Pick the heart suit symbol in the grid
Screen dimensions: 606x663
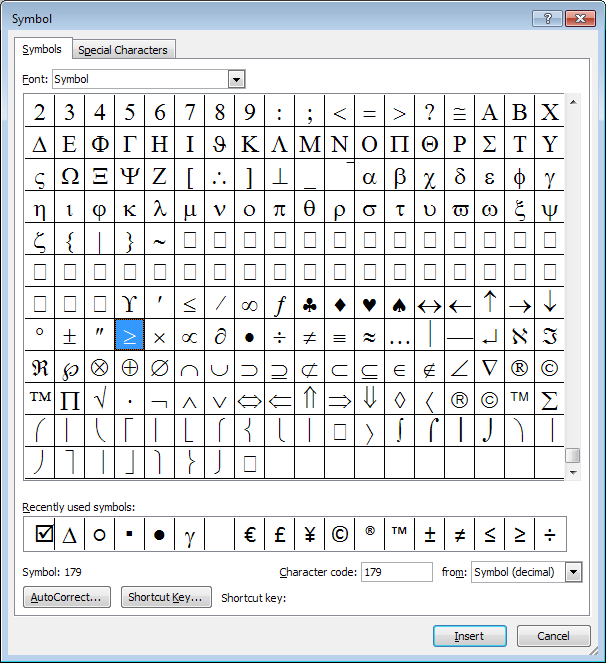370,303
